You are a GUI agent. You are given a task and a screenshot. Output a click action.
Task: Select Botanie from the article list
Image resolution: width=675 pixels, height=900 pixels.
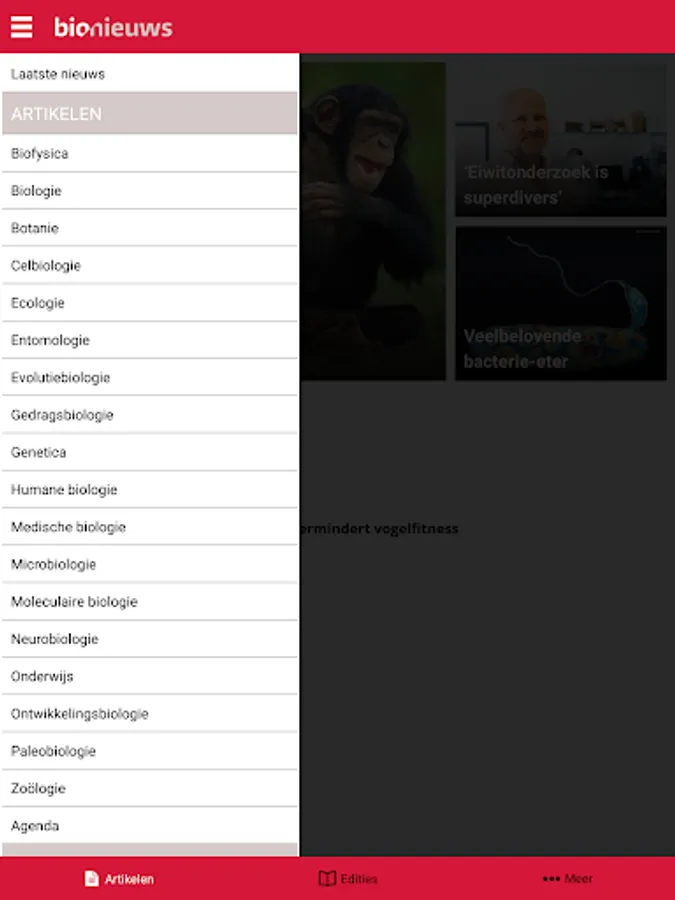(x=150, y=228)
